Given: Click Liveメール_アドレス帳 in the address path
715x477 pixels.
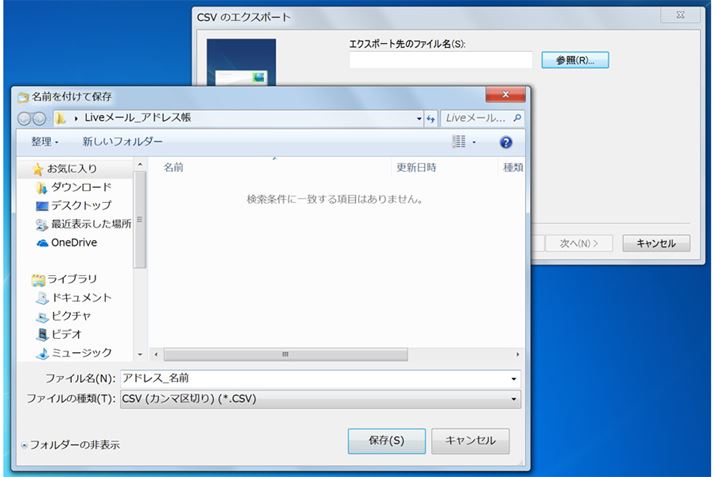Looking at the screenshot, I should pyautogui.click(x=138, y=118).
